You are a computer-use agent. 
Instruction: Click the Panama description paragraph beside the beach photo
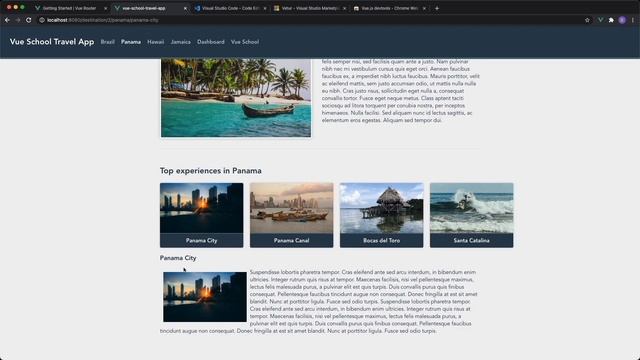(400, 91)
